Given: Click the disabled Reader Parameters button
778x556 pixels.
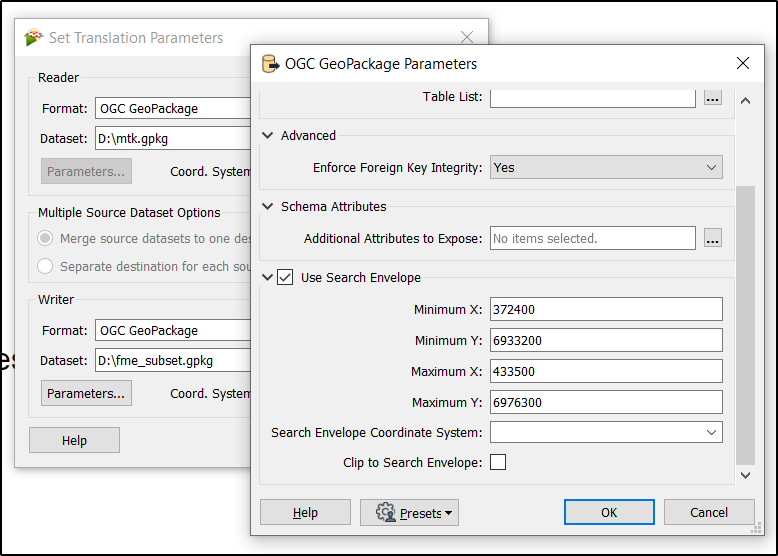Looking at the screenshot, I should pyautogui.click(x=86, y=172).
